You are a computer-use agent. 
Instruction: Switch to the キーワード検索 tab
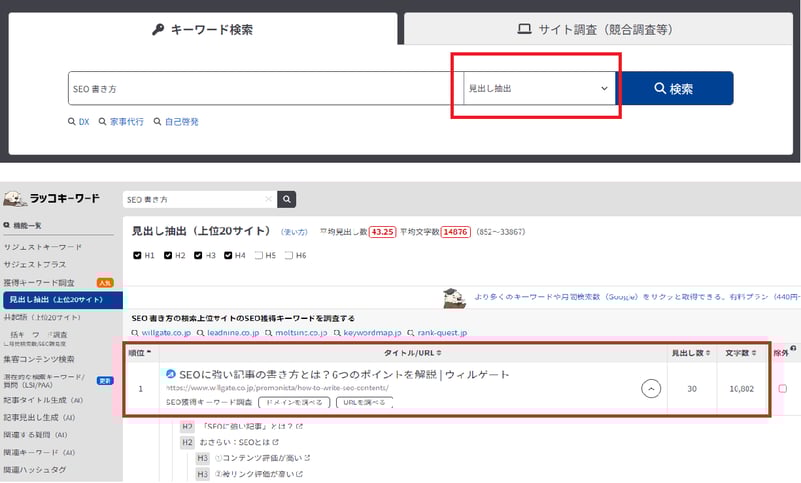click(x=203, y=29)
